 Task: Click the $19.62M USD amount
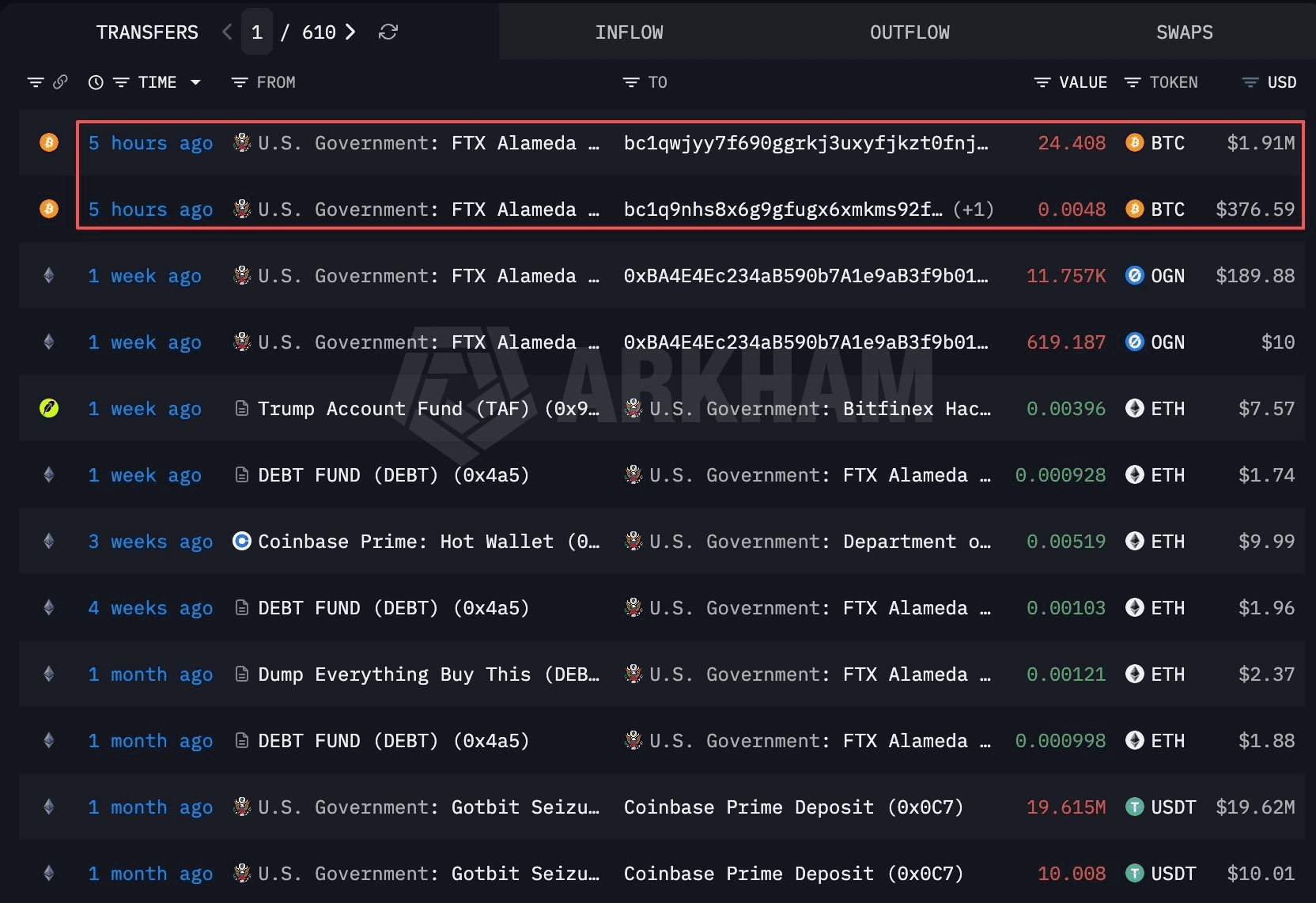click(1255, 807)
